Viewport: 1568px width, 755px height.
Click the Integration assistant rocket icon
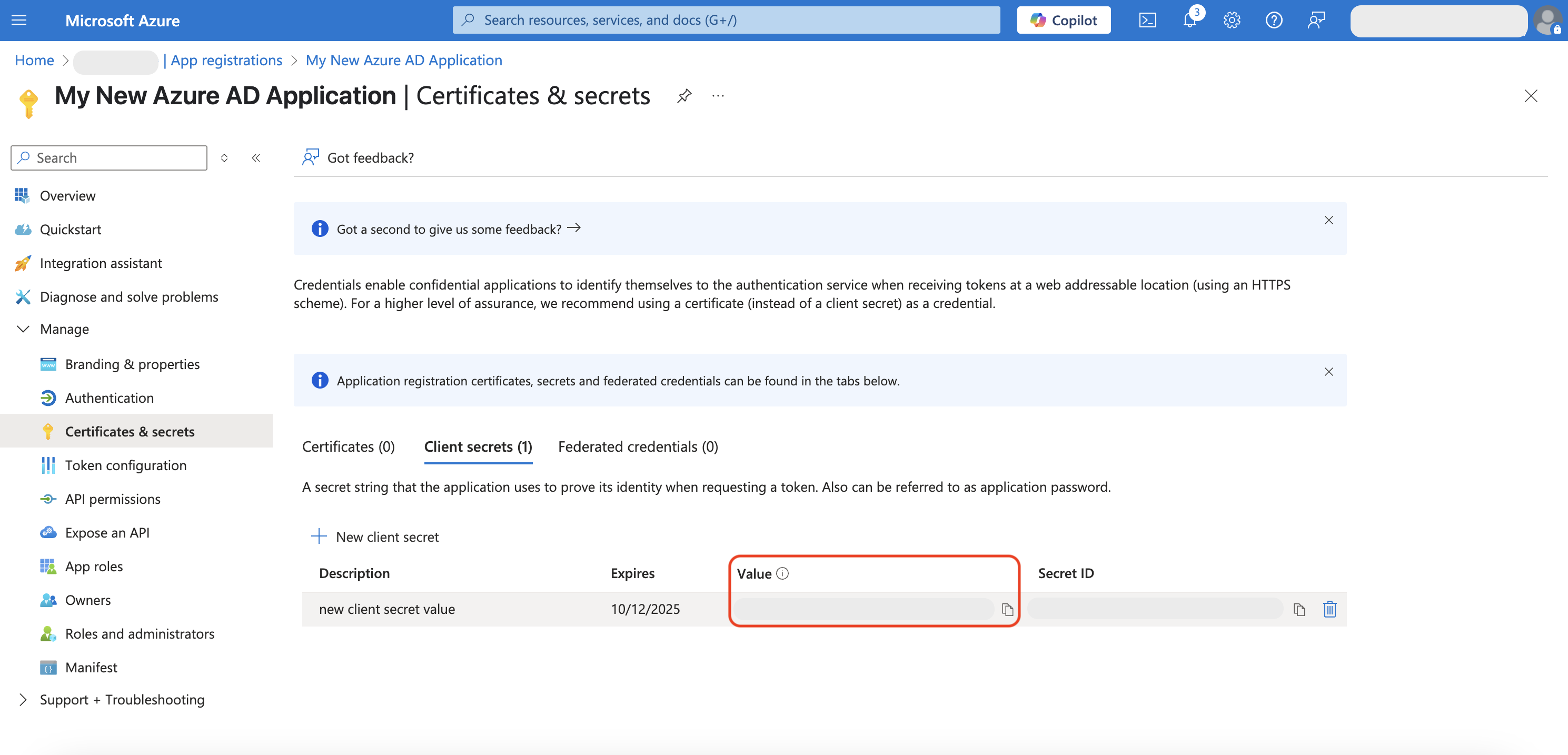click(23, 263)
